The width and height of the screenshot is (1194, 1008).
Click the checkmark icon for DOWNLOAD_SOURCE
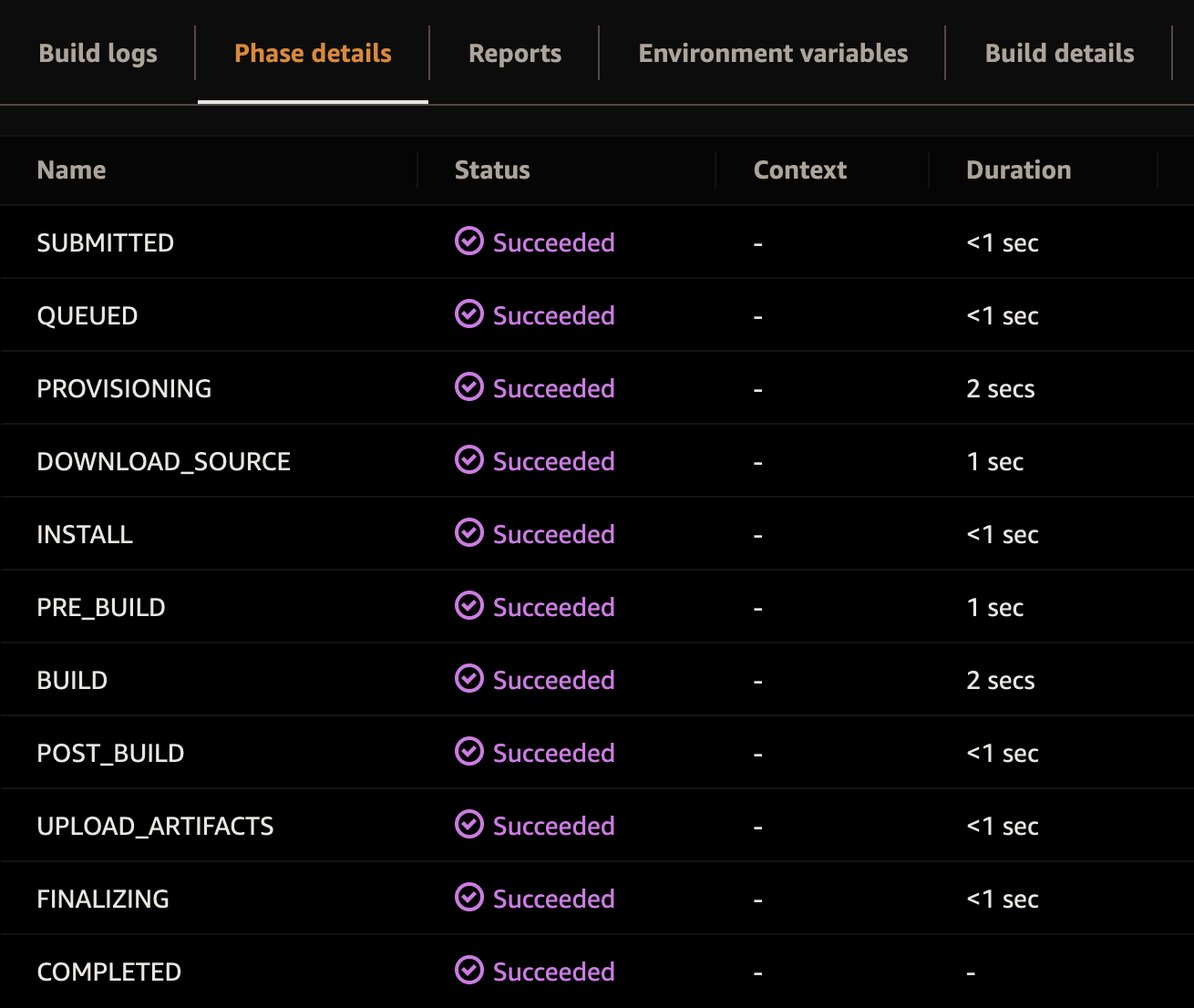pos(468,461)
